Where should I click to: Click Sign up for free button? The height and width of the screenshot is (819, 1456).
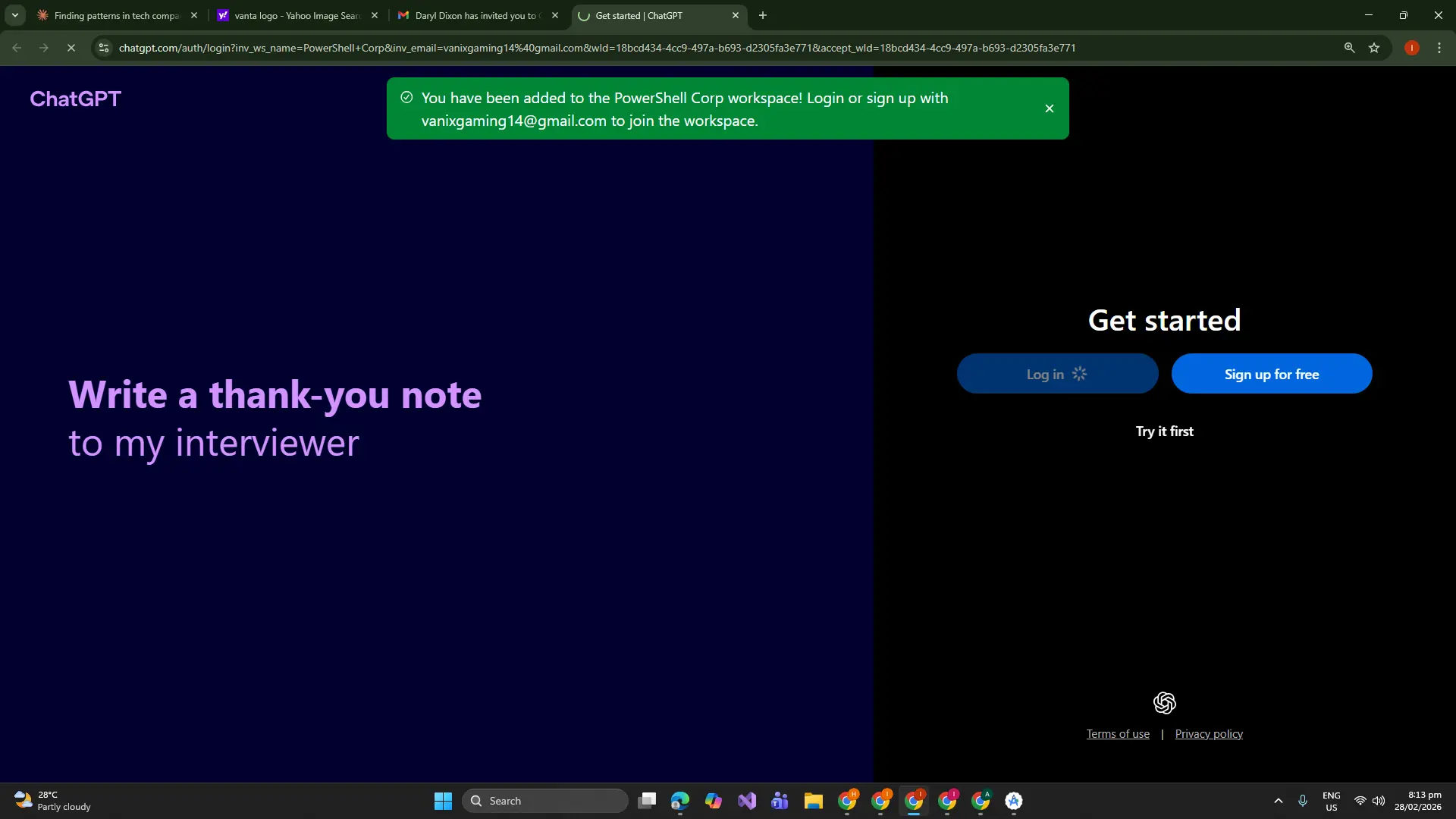pyautogui.click(x=1272, y=374)
